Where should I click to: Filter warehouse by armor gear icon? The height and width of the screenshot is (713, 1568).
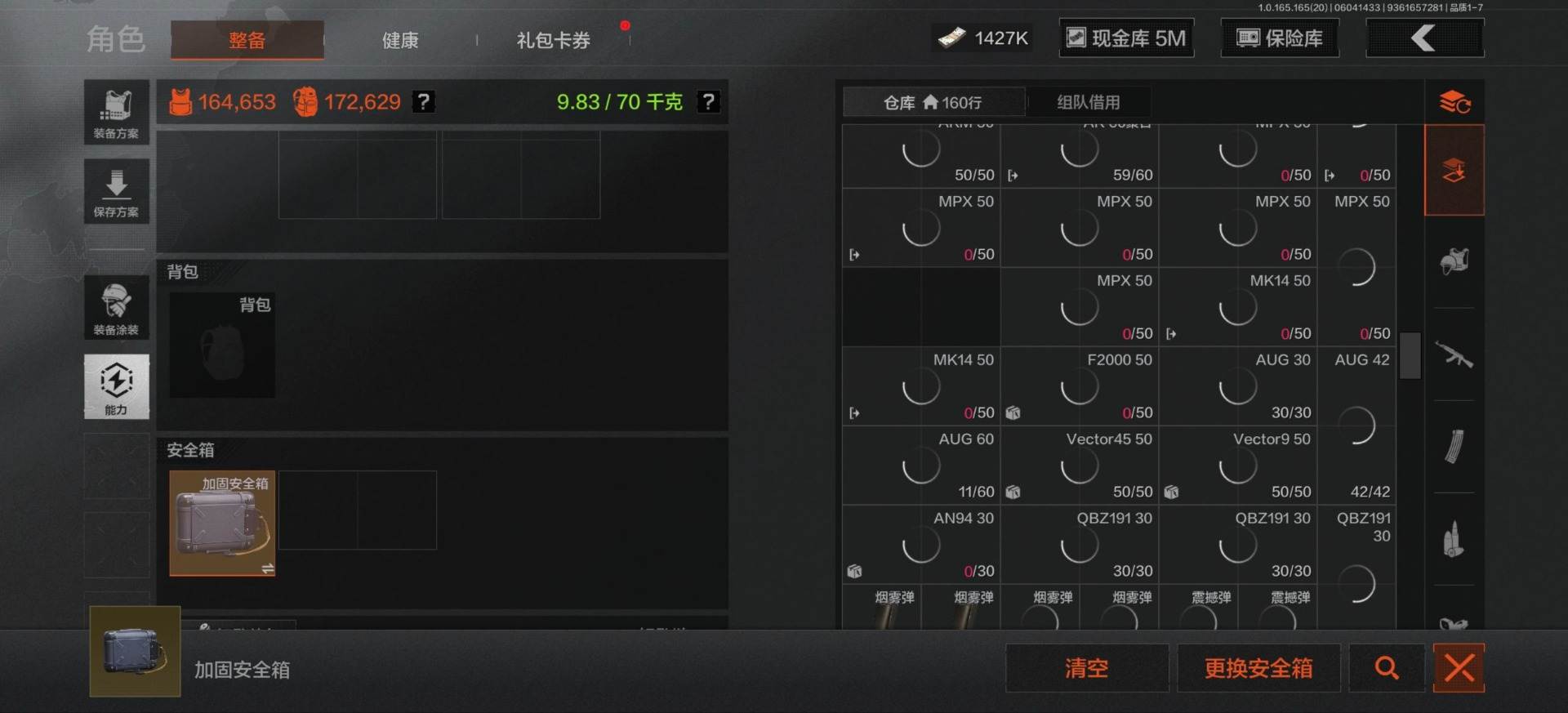coord(1454,262)
